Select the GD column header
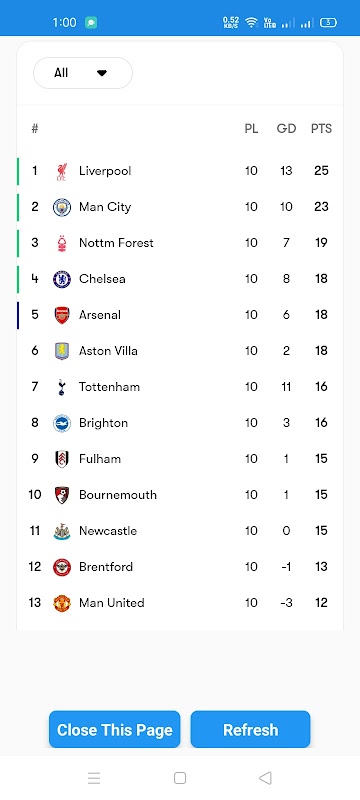 coord(286,129)
